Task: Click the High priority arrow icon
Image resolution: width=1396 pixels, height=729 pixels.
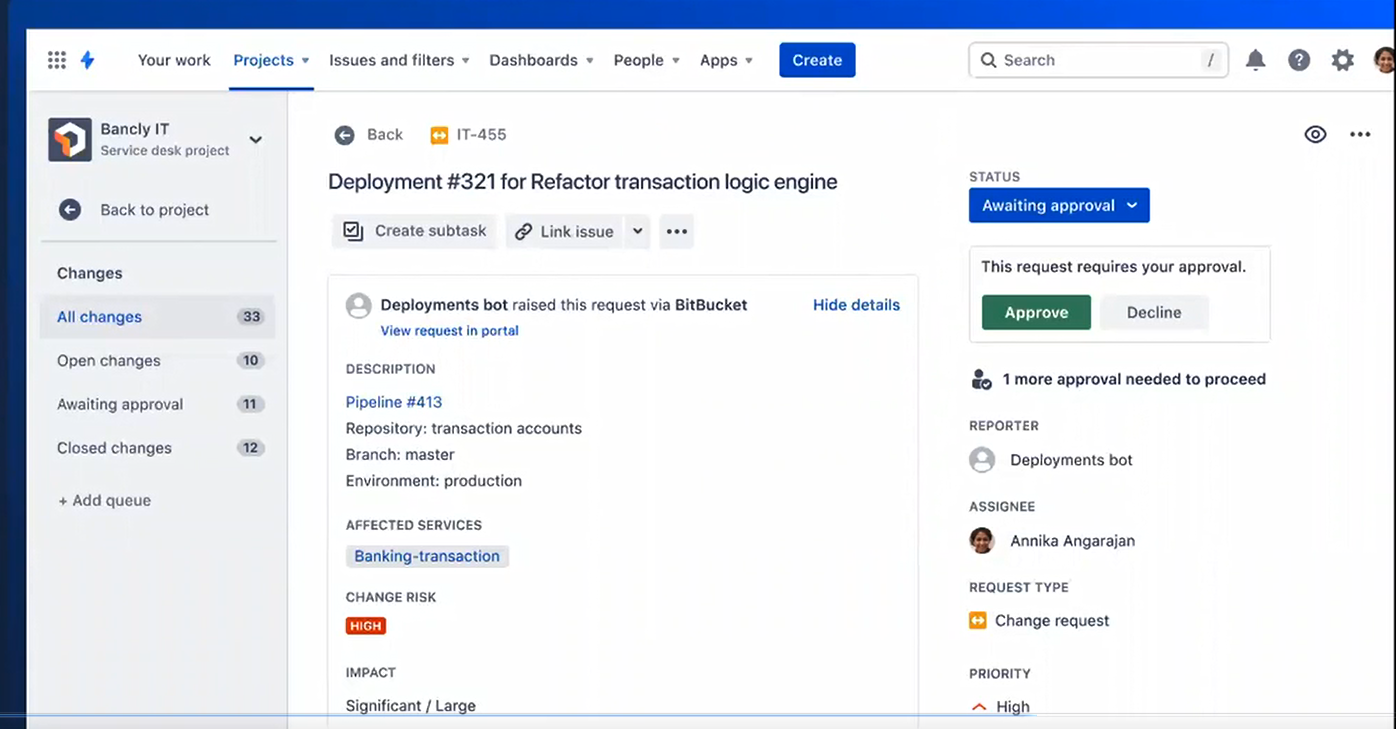Action: [x=979, y=707]
